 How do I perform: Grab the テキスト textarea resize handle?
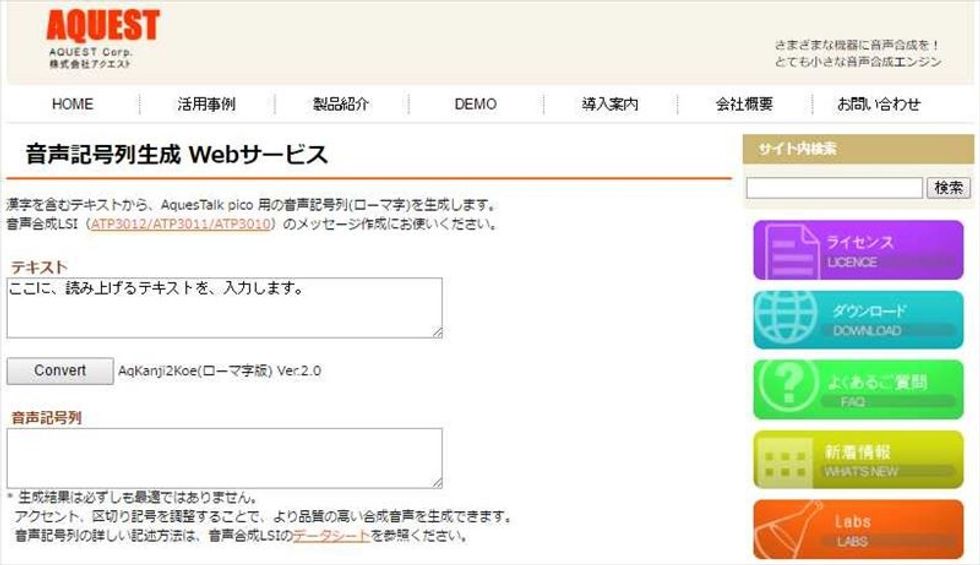[x=438, y=333]
